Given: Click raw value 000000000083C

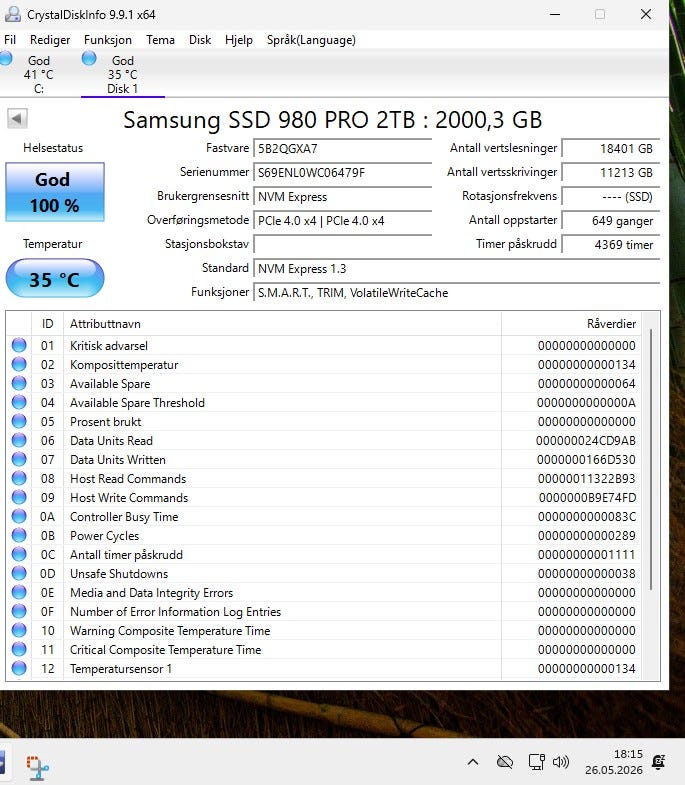Looking at the screenshot, I should tap(587, 517).
